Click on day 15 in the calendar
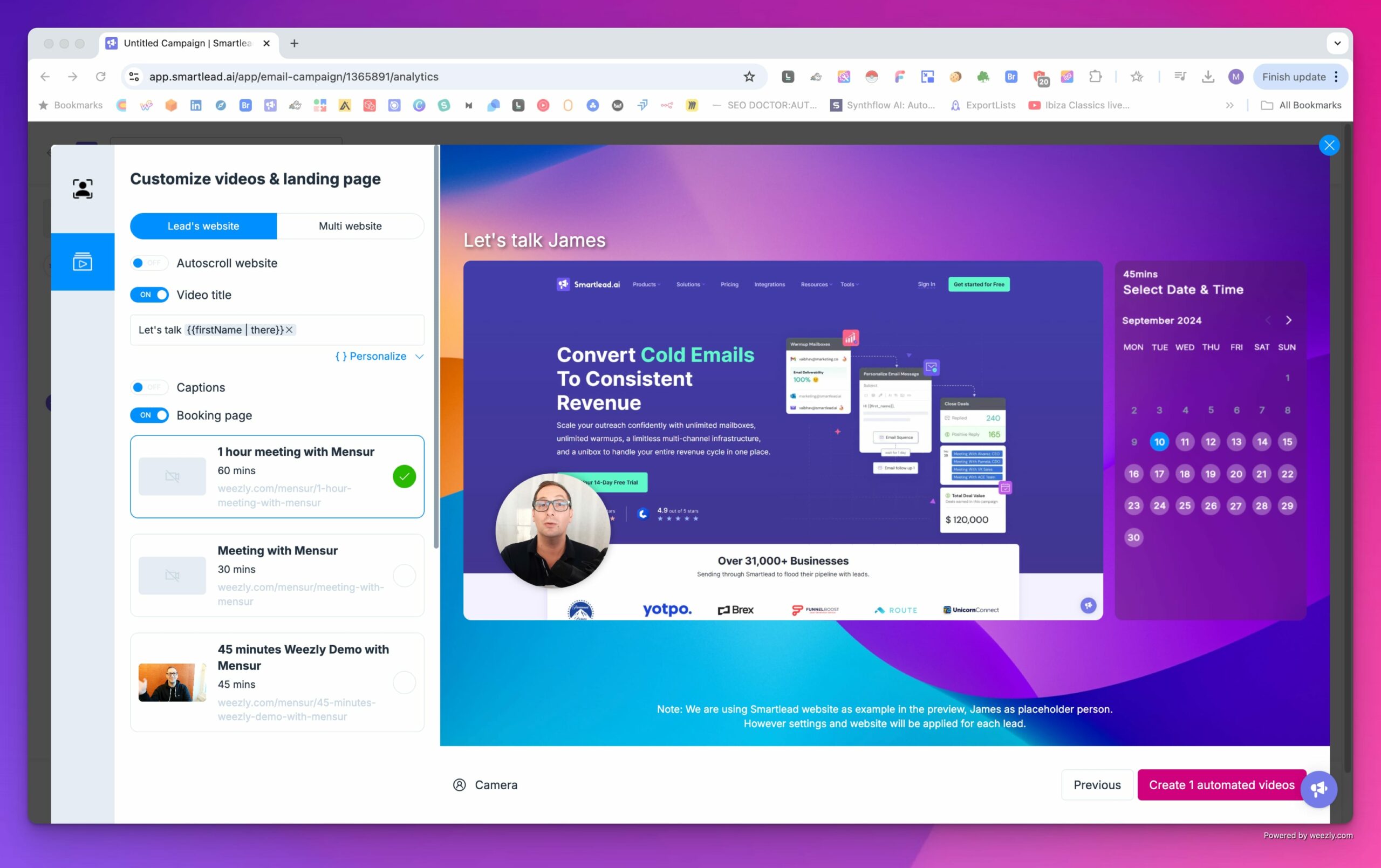The image size is (1381, 868). tap(1287, 441)
